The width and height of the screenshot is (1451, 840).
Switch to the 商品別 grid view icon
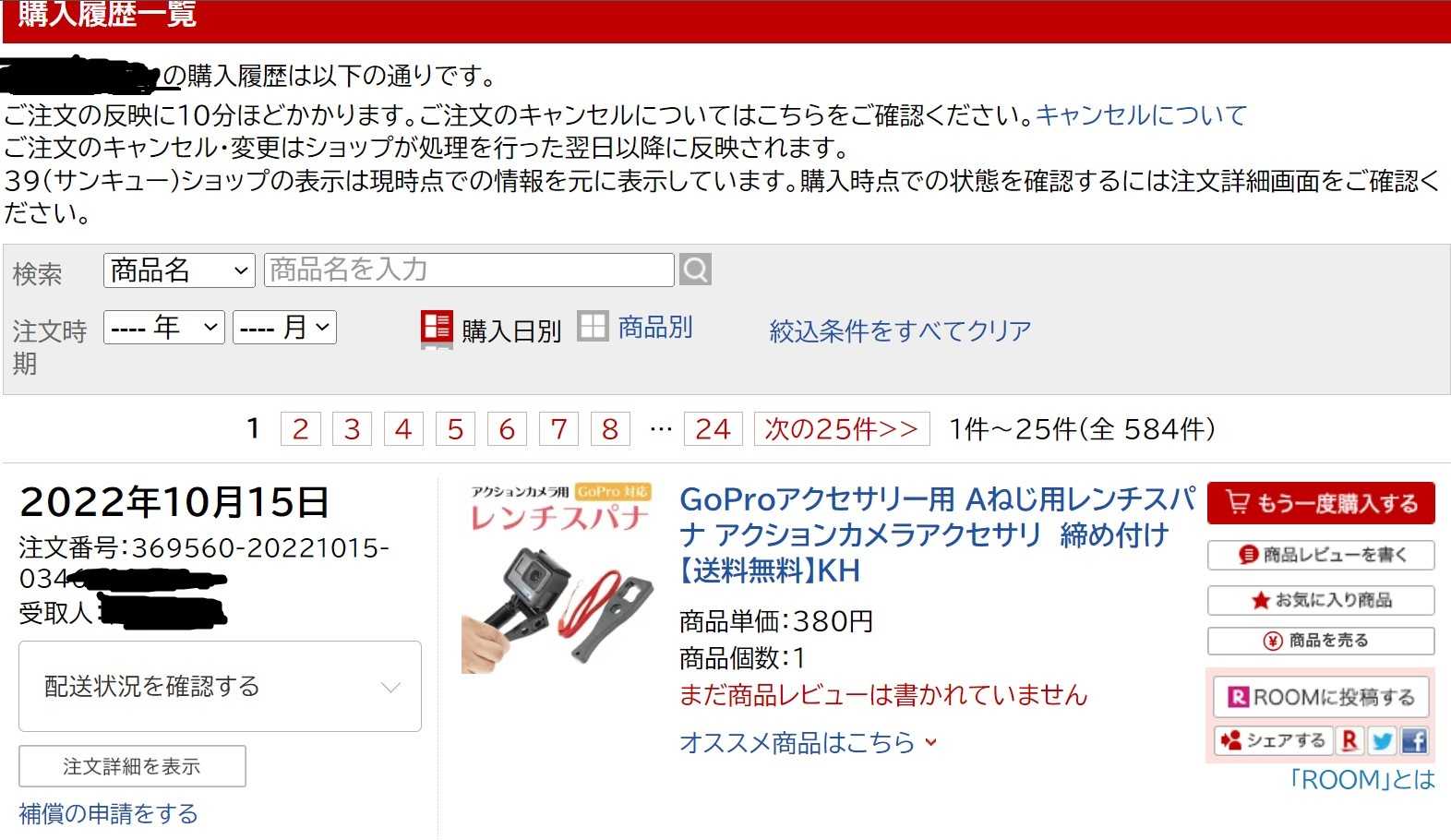pyautogui.click(x=593, y=326)
